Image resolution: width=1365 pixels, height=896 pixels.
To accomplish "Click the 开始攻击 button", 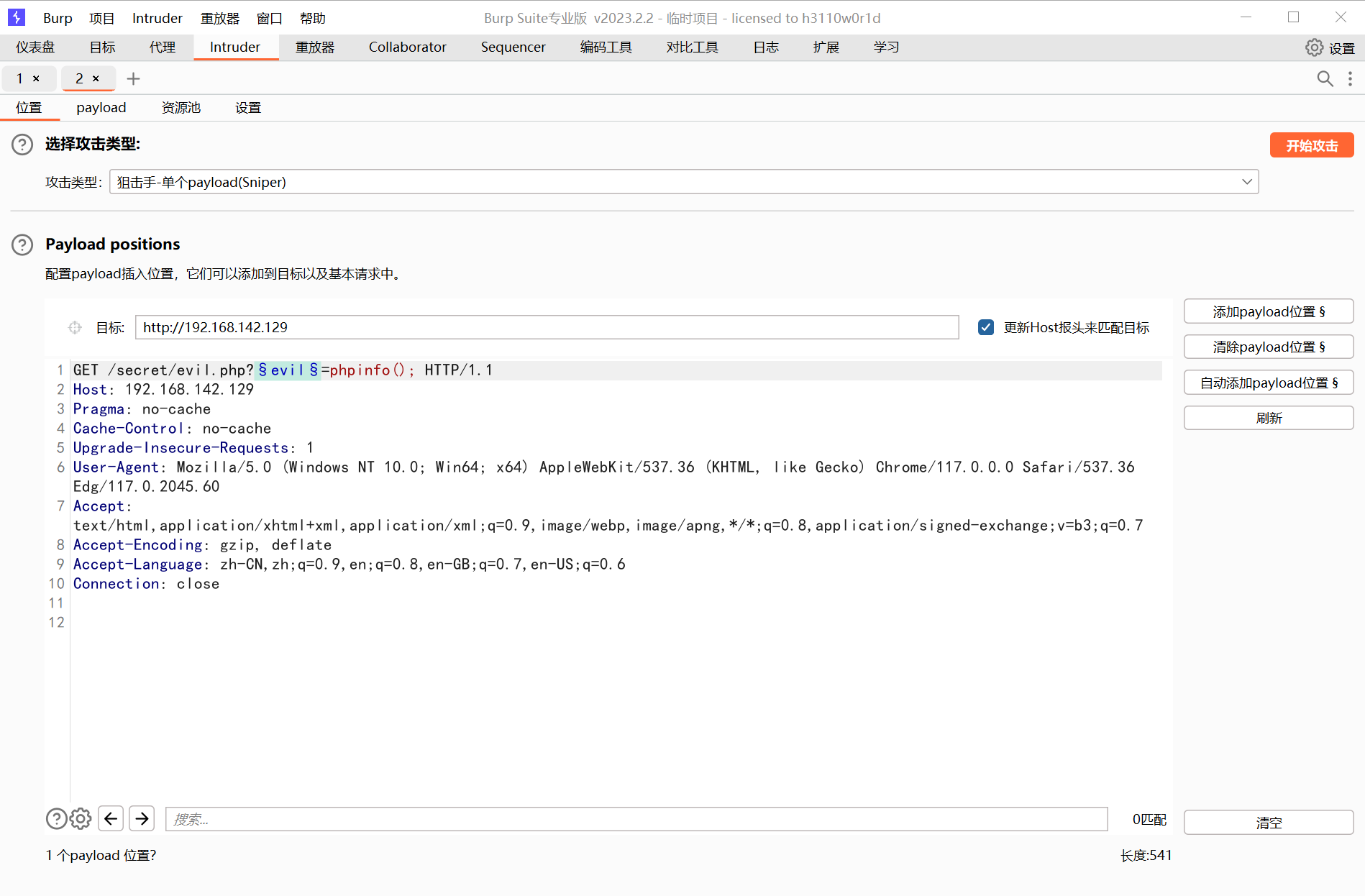I will coord(1312,145).
